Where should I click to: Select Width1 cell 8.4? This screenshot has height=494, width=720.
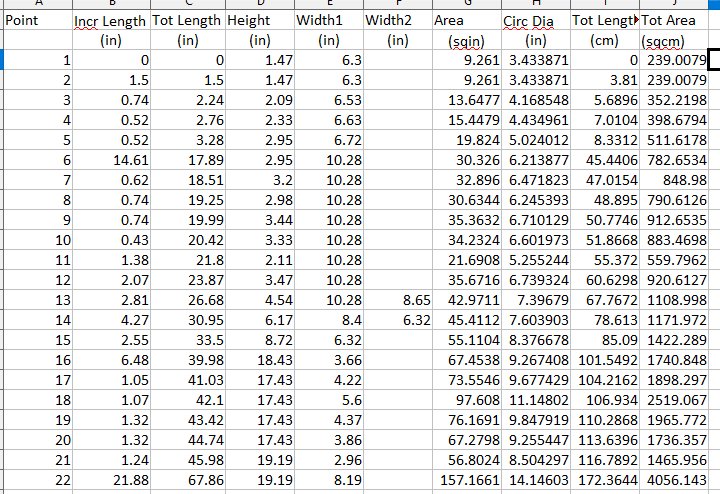pos(329,320)
